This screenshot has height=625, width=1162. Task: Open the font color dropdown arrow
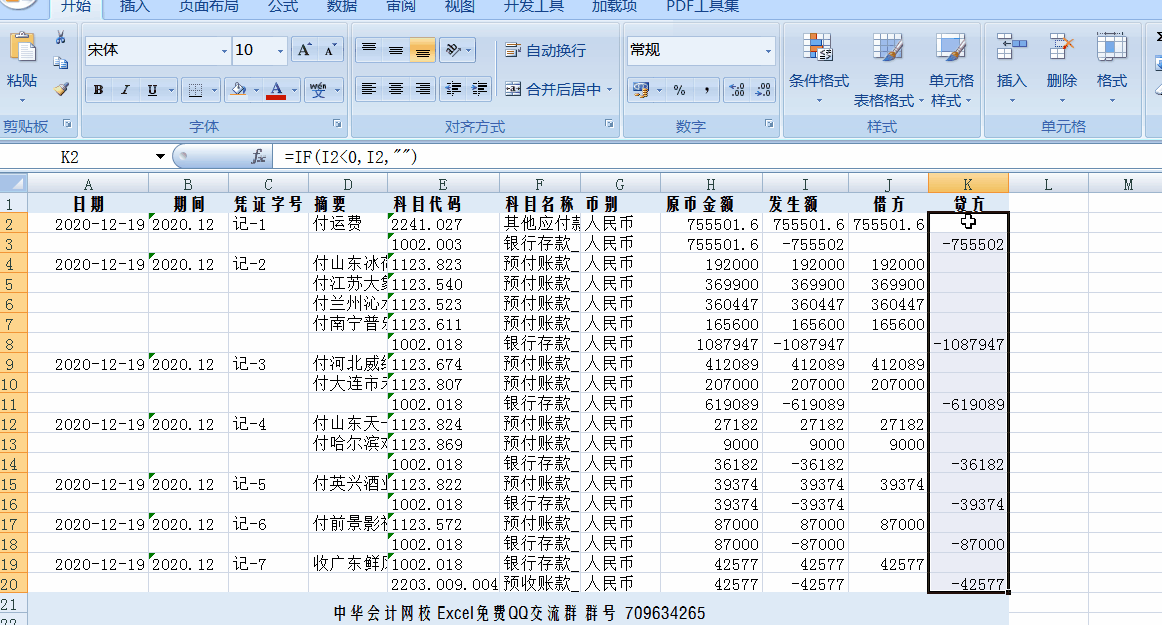[294, 90]
